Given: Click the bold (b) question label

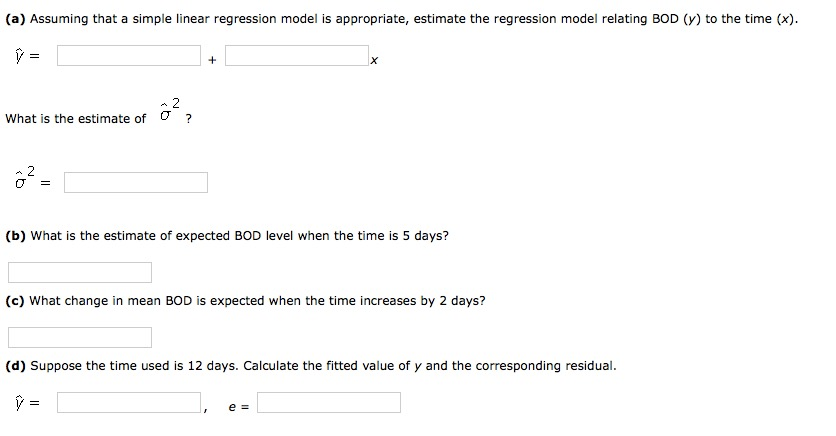Looking at the screenshot, I should click(x=15, y=236).
